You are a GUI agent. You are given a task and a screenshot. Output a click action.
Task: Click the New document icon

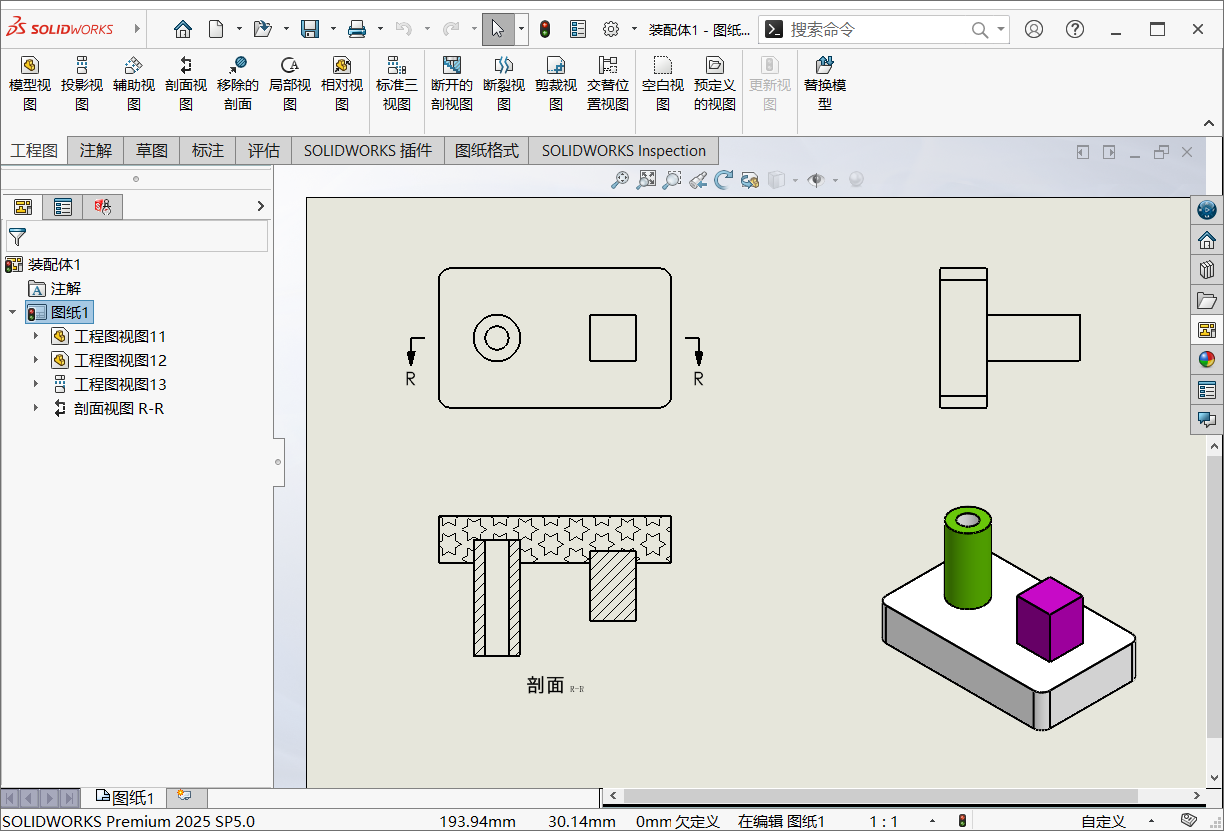(216, 29)
